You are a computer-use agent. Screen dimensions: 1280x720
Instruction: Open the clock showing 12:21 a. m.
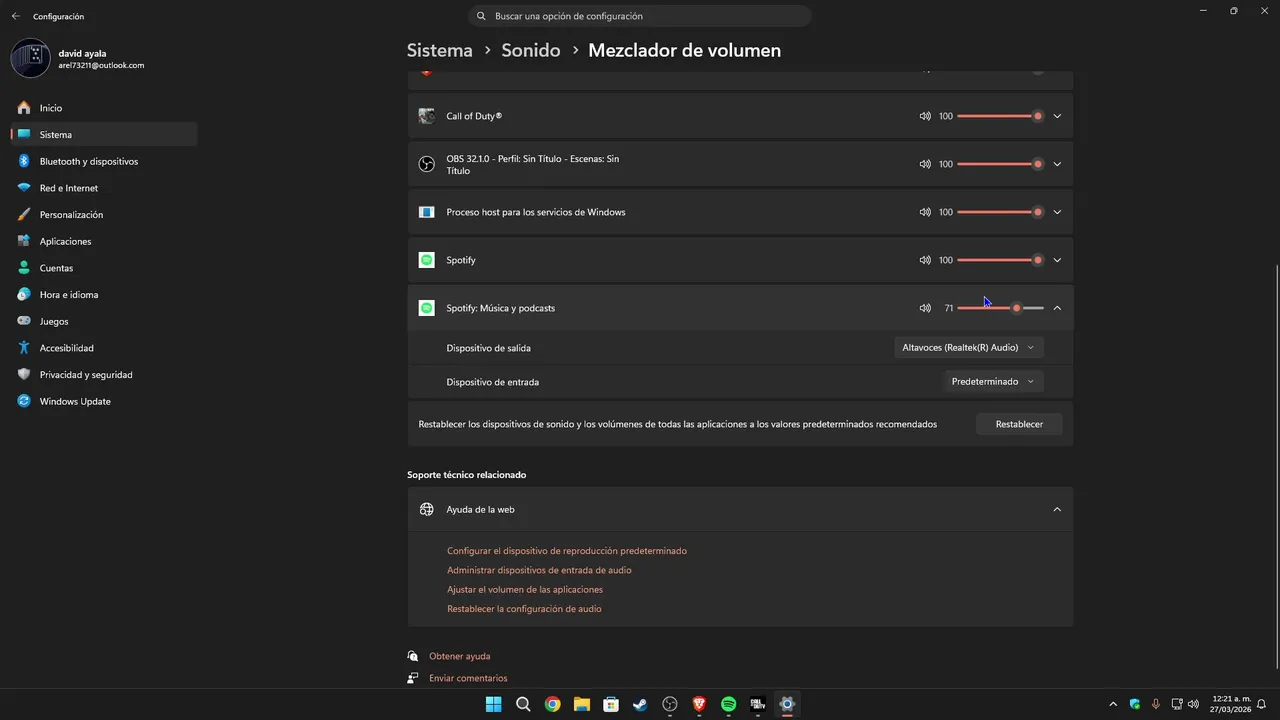click(x=1231, y=704)
